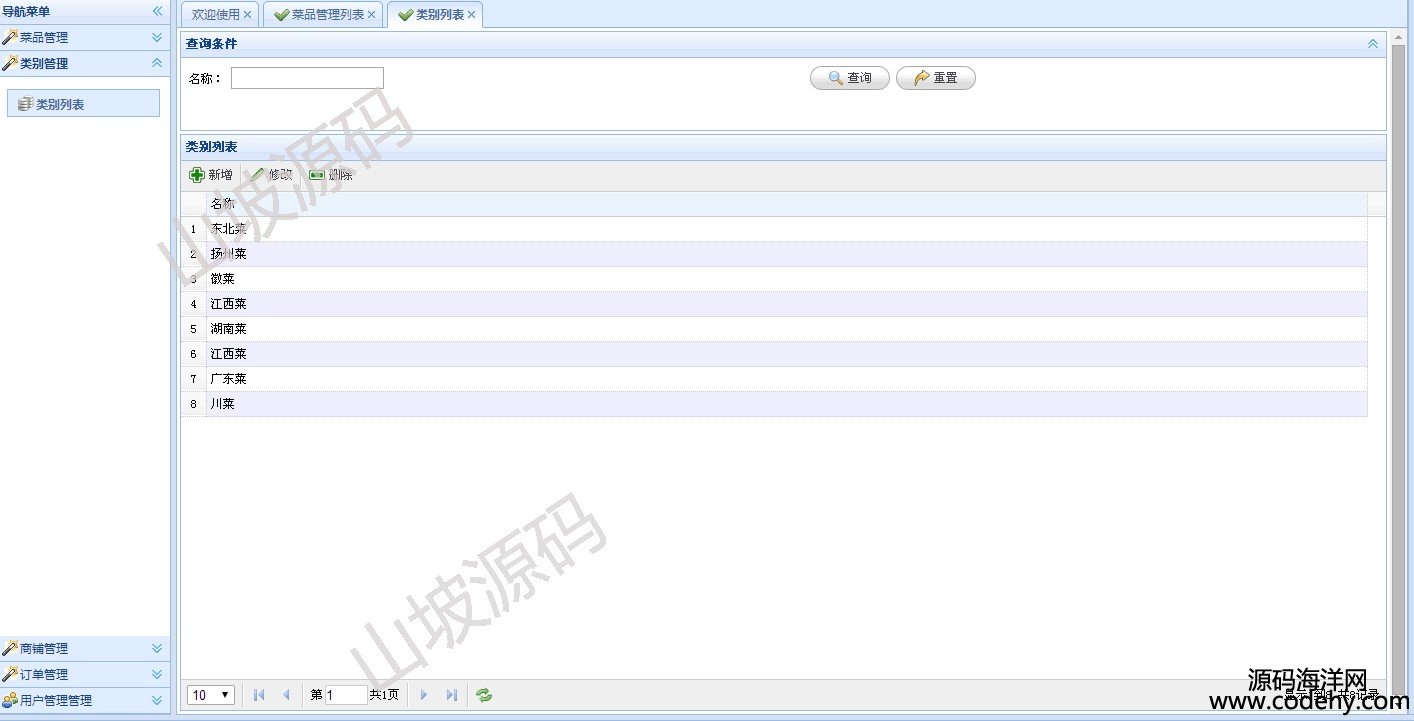Sort by the 名称 column header
Viewport: 1414px width, 721px height.
(x=786, y=204)
